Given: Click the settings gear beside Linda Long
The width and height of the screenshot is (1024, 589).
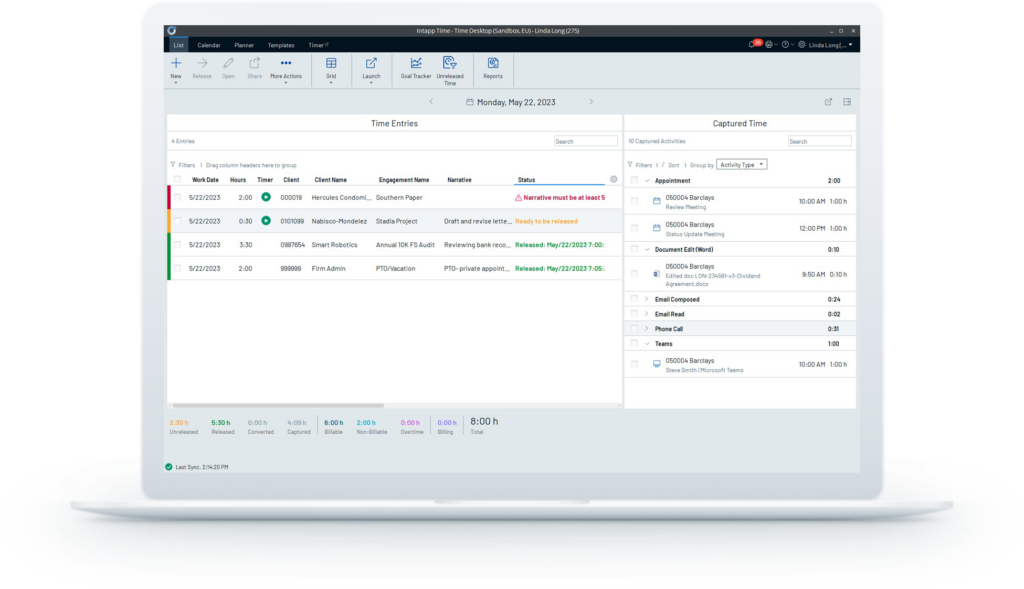Looking at the screenshot, I should point(802,45).
